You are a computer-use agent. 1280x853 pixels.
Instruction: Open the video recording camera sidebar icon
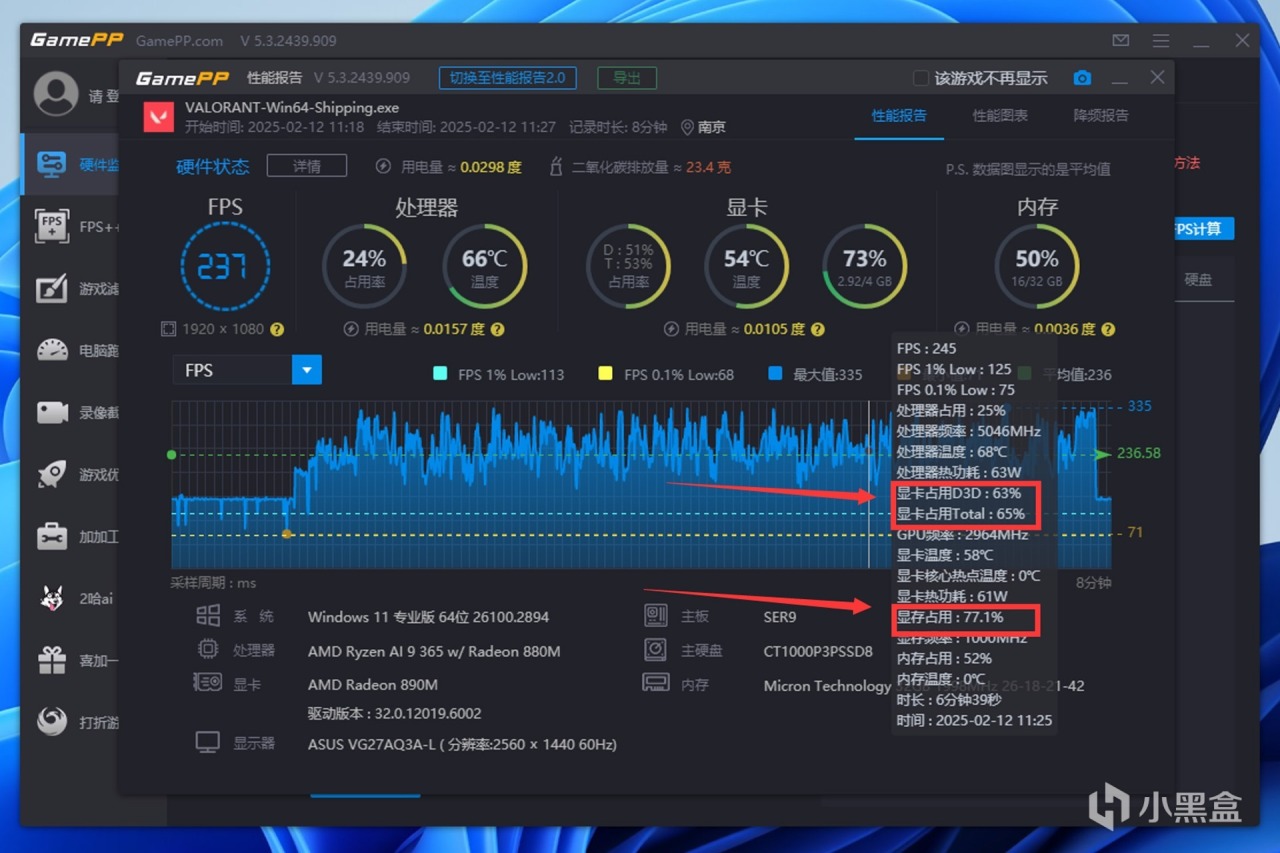(52, 412)
